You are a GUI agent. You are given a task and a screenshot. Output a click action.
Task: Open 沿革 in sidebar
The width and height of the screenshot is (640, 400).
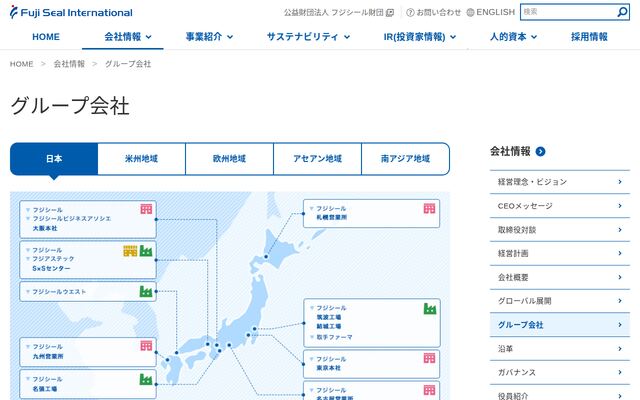(560, 349)
